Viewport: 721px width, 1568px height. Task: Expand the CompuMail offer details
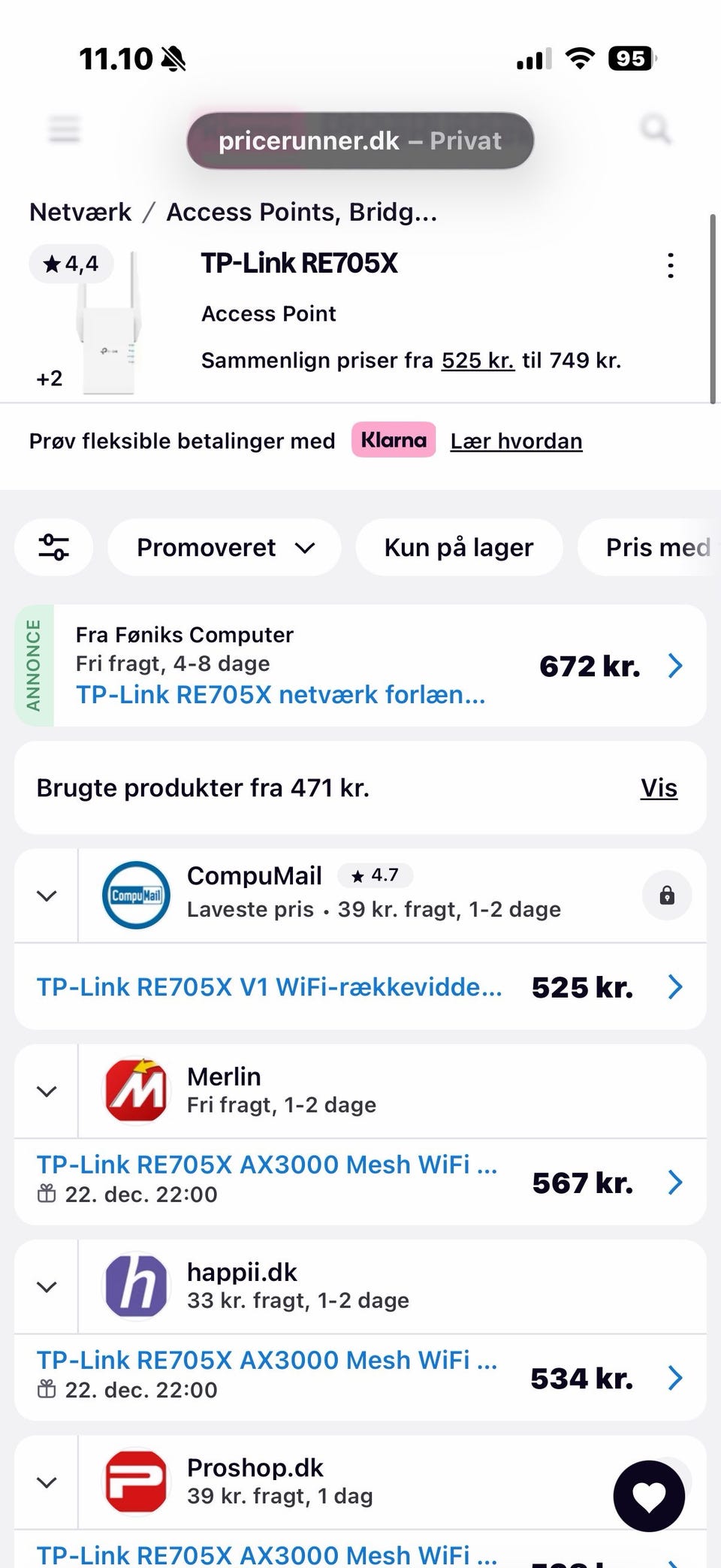[x=47, y=896]
